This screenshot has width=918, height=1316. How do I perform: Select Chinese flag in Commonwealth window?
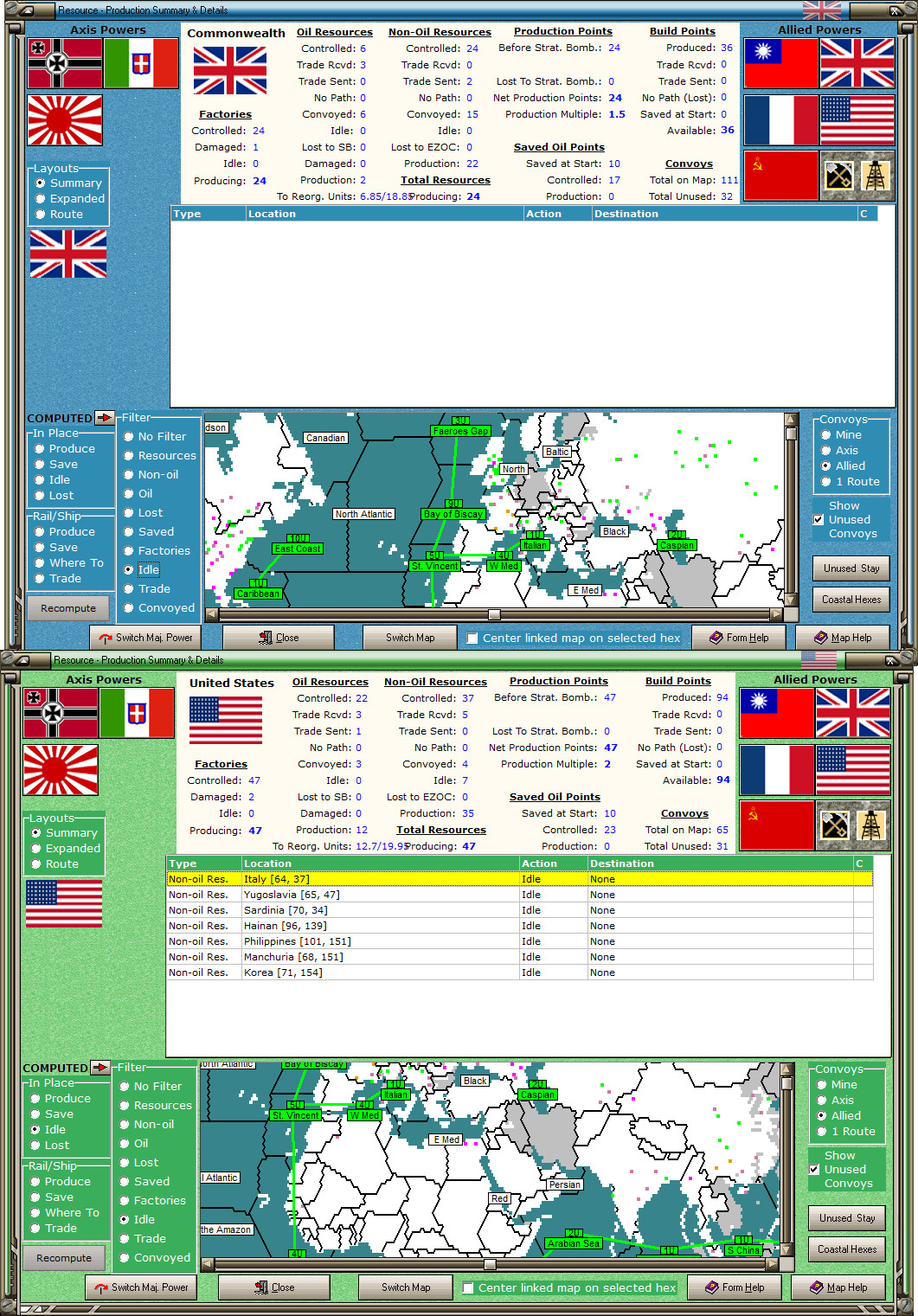pyautogui.click(x=780, y=63)
